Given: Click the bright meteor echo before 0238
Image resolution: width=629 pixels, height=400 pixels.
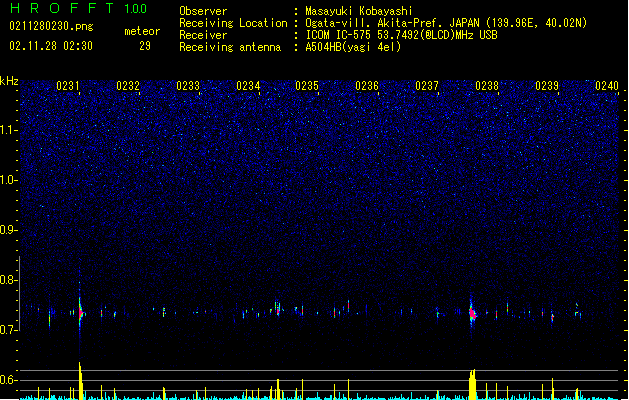Looking at the screenshot, I should pos(472,313).
